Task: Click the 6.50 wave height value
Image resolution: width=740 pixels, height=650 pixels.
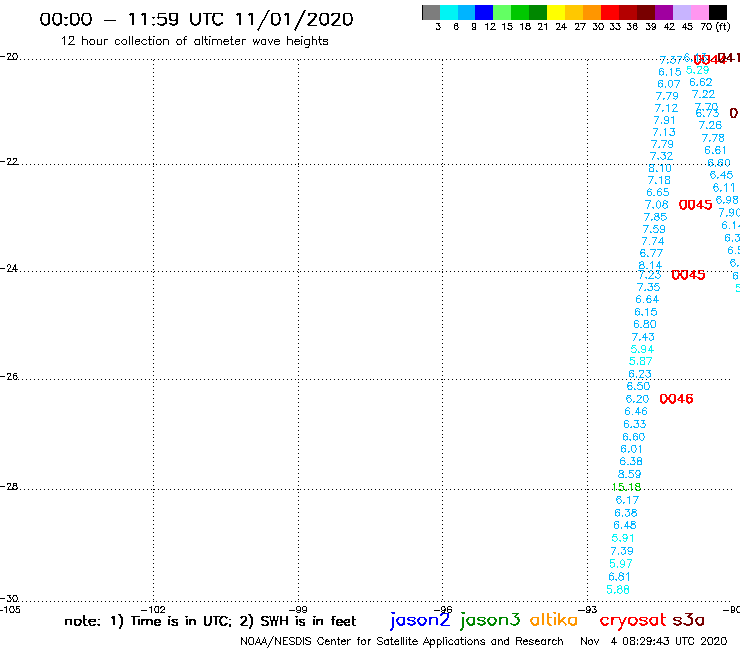Action: 639,386
